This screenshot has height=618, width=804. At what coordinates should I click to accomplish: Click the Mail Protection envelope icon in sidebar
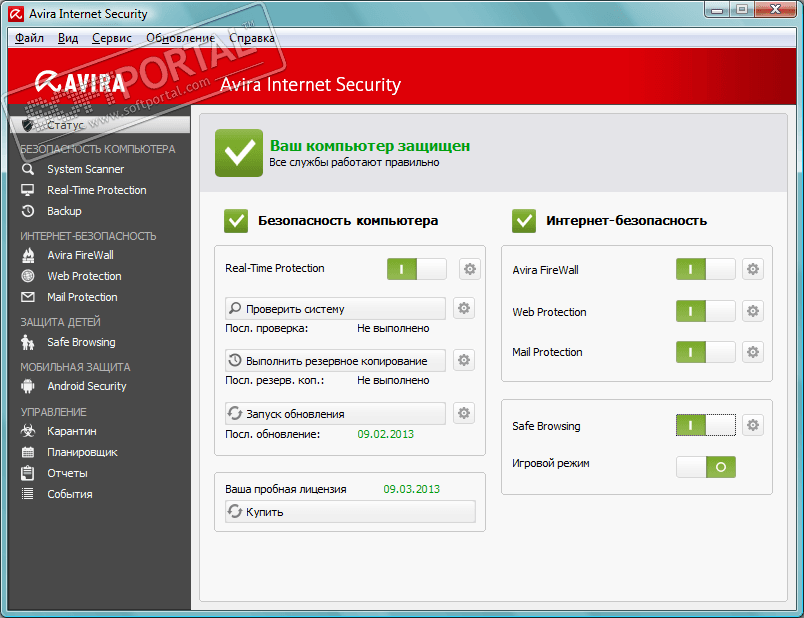point(28,297)
